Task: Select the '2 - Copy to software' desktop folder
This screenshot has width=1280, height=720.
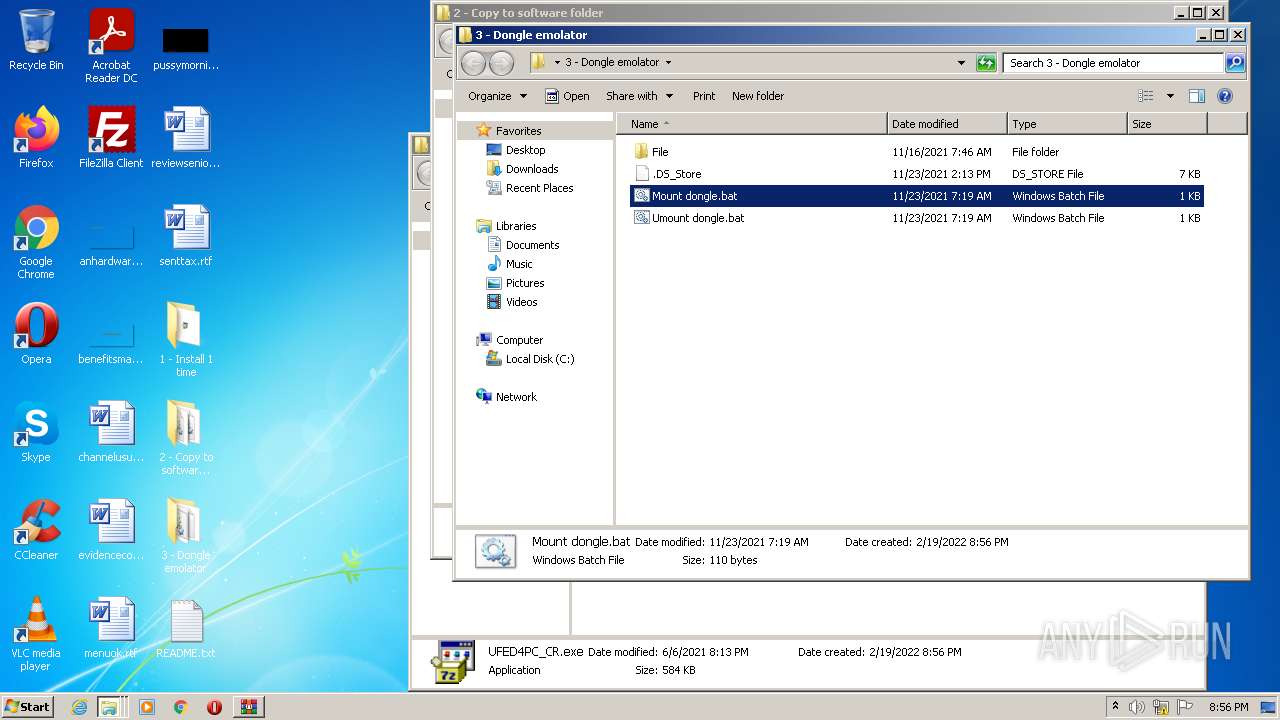Action: (x=186, y=438)
